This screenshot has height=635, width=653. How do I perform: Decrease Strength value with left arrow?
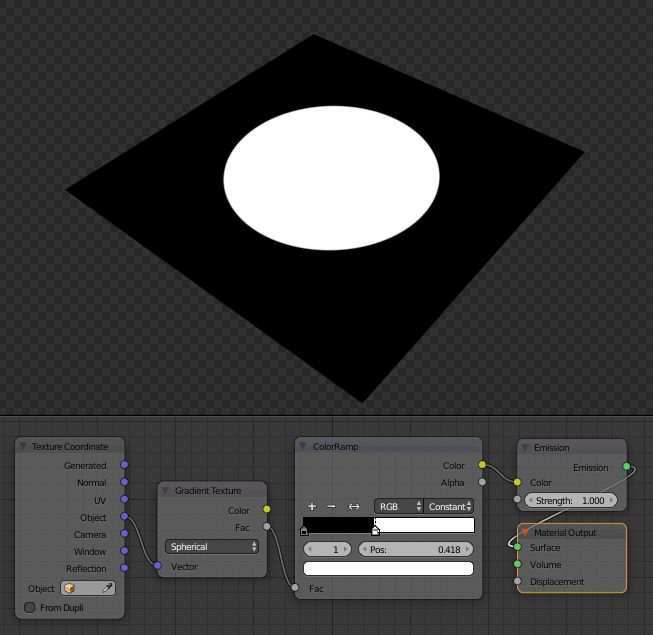[531, 500]
